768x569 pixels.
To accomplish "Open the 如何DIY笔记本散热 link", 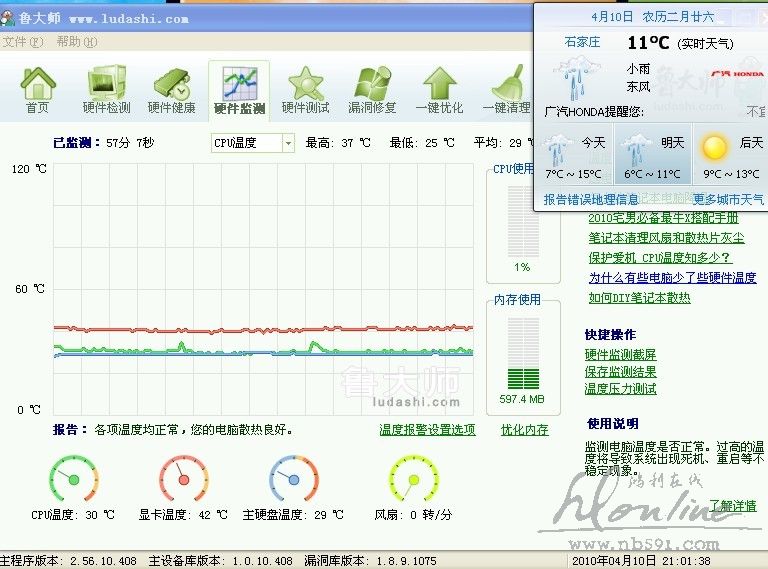I will pos(639,298).
